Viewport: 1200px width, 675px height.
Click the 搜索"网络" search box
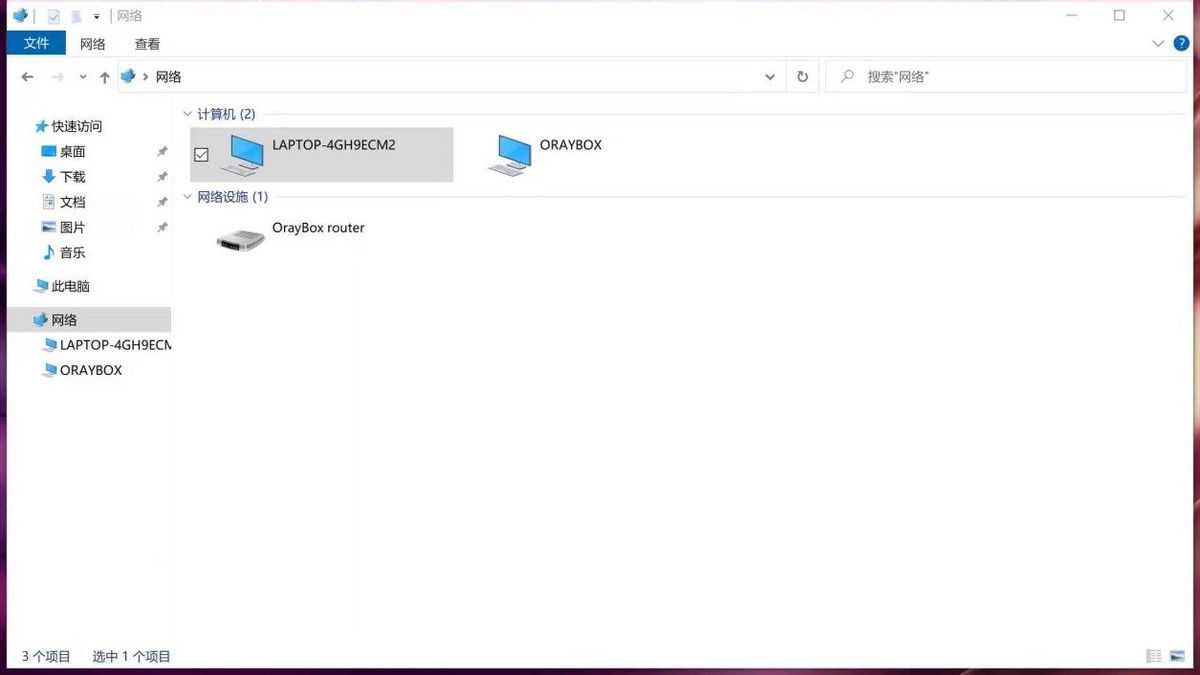(x=1008, y=76)
